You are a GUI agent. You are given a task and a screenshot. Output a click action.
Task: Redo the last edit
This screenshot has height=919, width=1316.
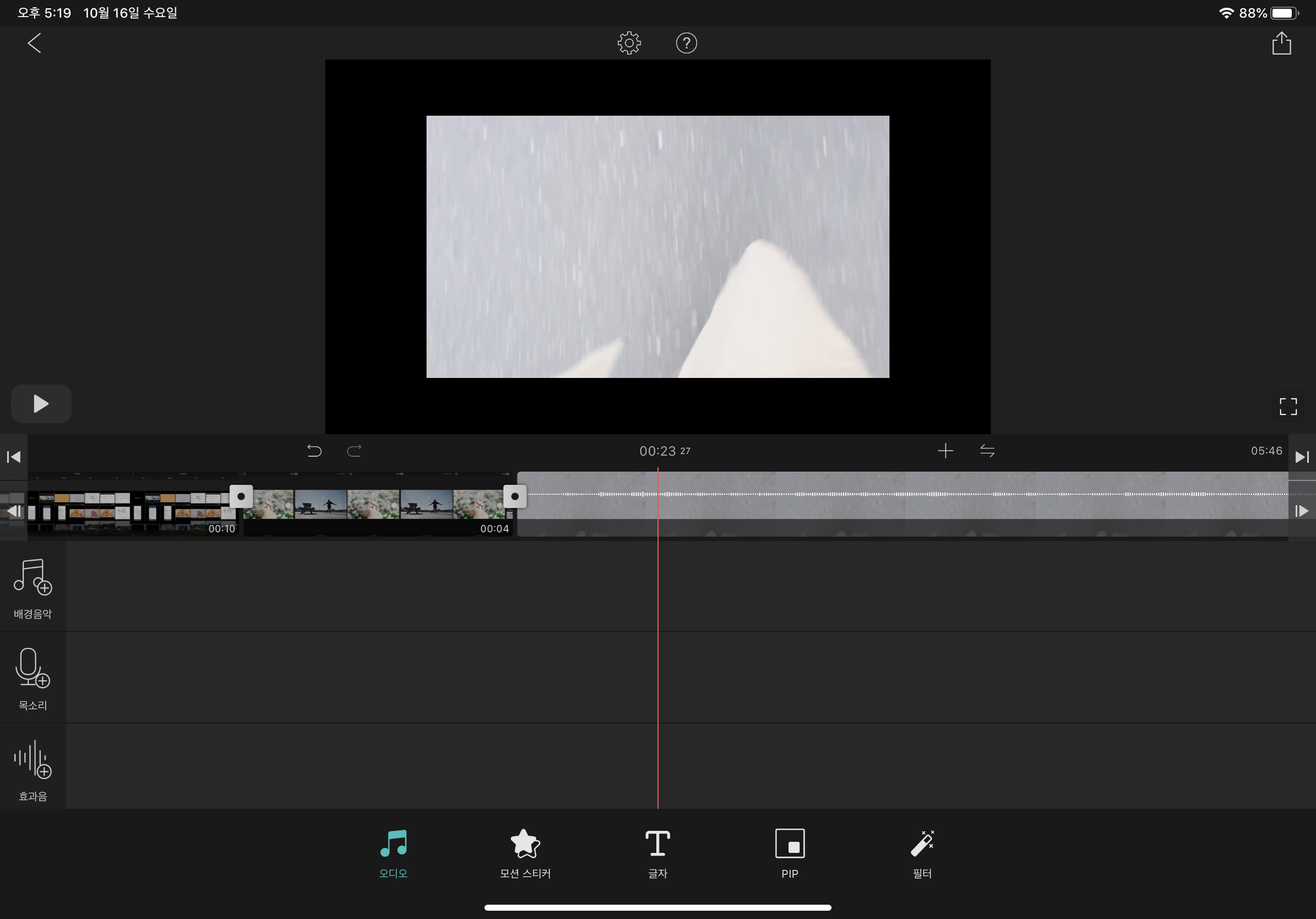(354, 451)
